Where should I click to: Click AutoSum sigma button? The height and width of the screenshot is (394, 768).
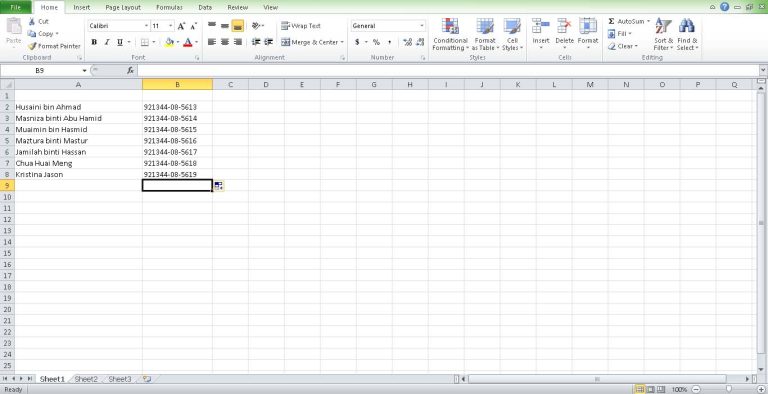(611, 22)
